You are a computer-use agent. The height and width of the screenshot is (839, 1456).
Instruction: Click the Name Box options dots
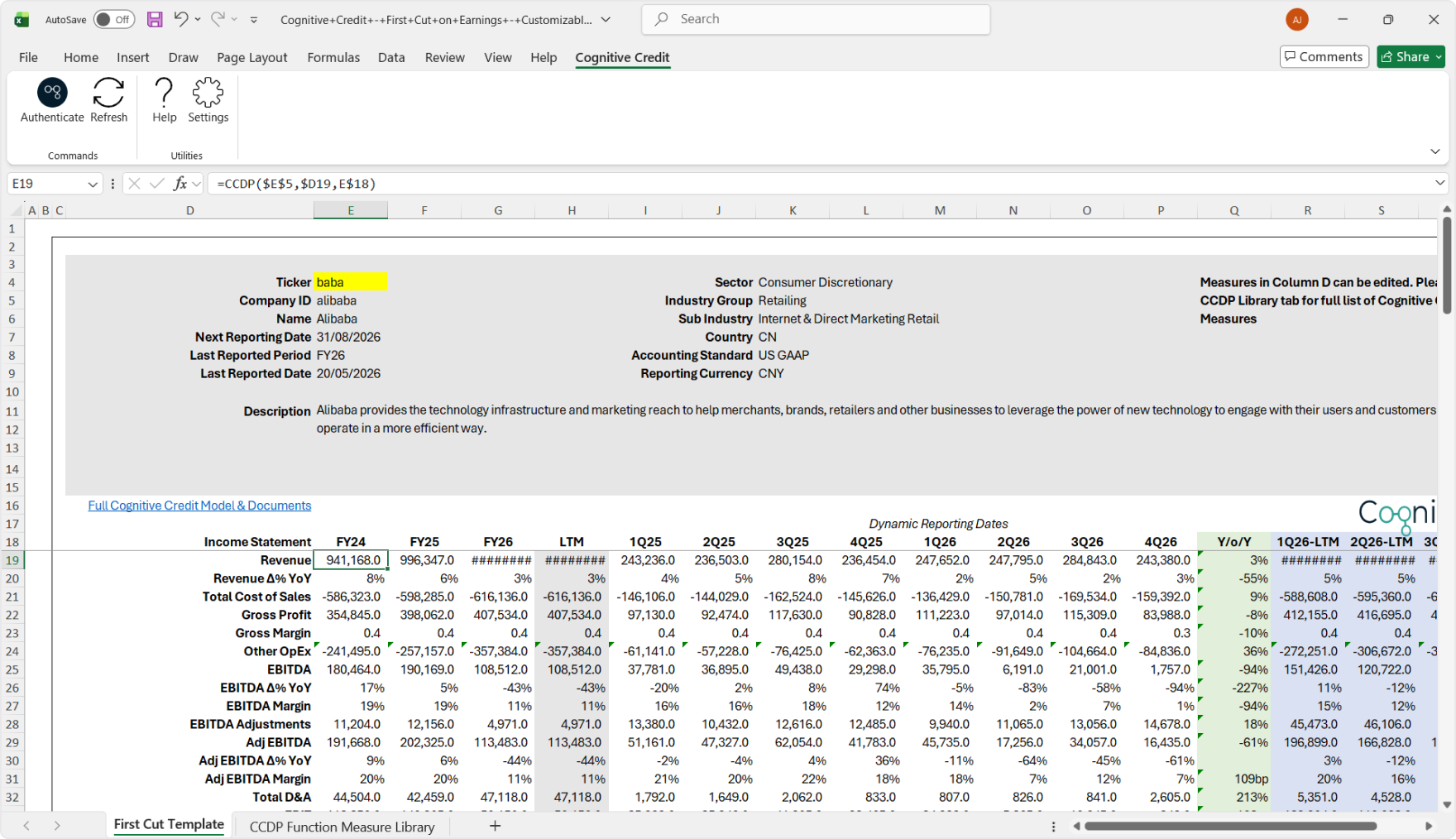(x=113, y=184)
